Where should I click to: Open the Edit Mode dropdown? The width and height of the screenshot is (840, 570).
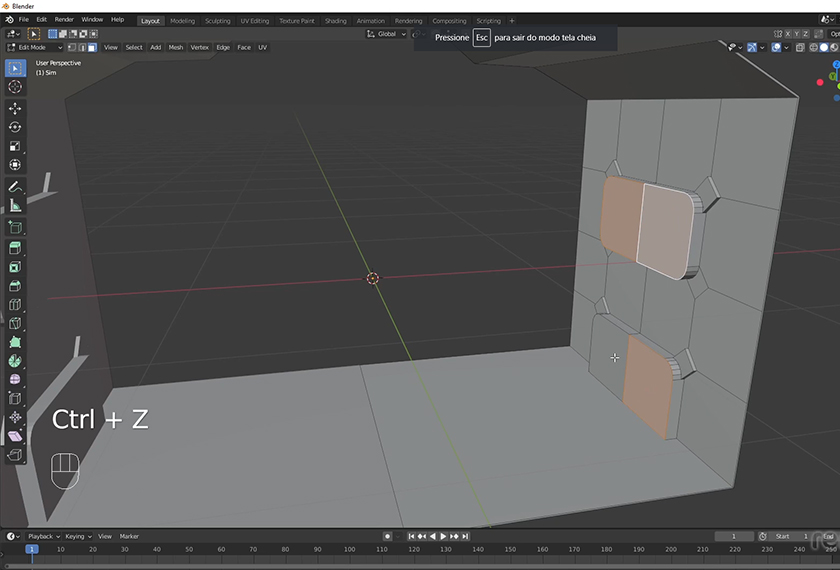pos(34,47)
